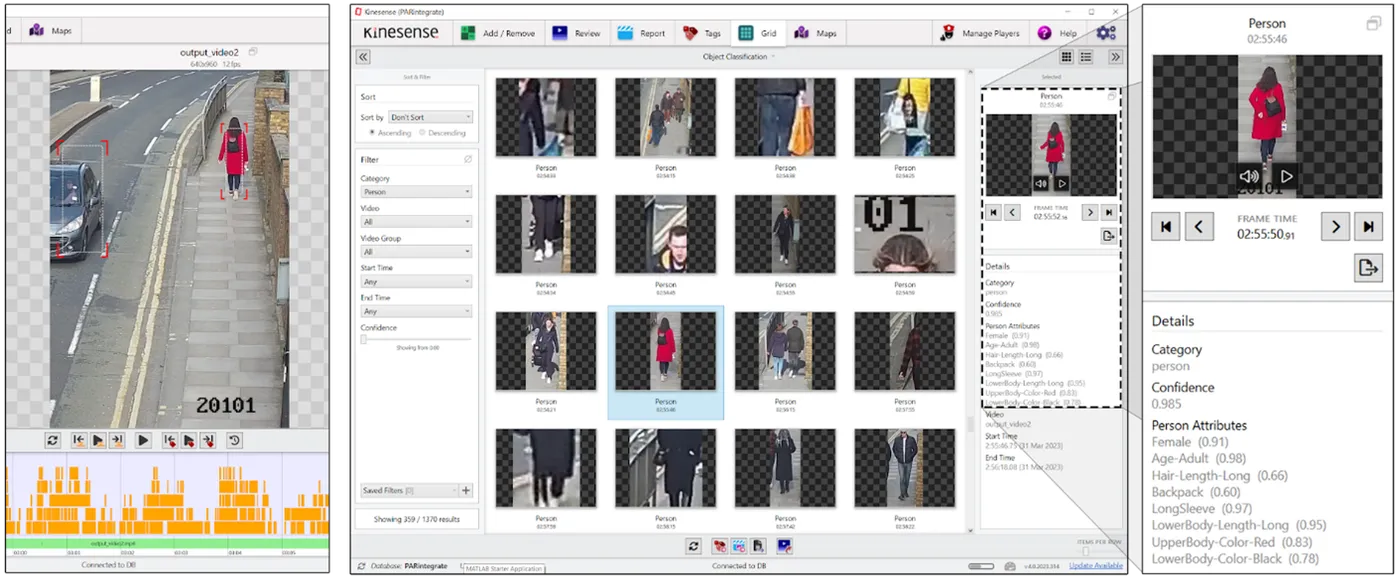1400x577 pixels.
Task: Step to next frame in zoomed preview
Action: point(1335,226)
